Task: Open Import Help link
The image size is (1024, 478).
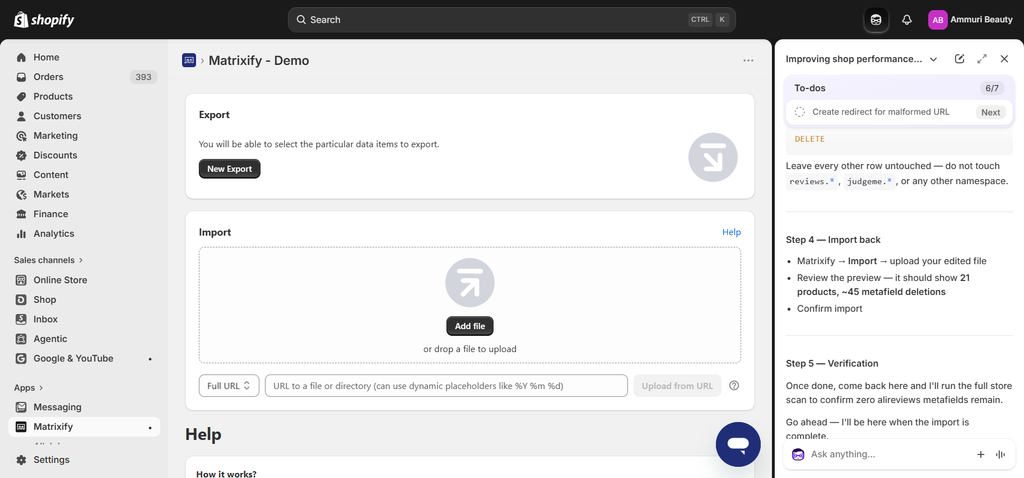Action: (731, 232)
